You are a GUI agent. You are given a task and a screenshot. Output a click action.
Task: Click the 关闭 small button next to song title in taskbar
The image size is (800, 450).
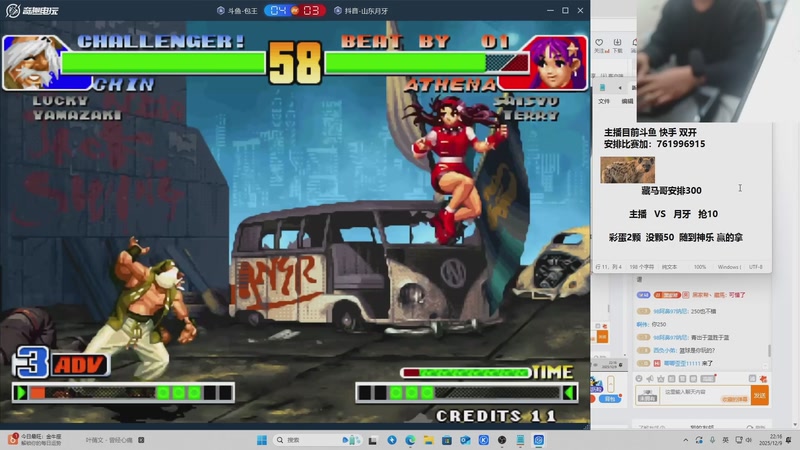[141, 440]
